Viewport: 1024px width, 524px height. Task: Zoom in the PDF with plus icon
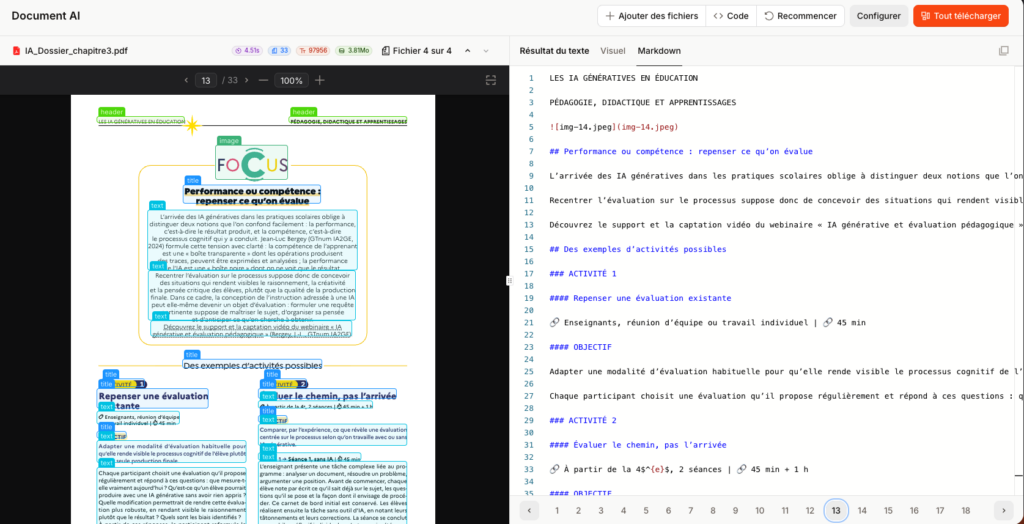319,80
